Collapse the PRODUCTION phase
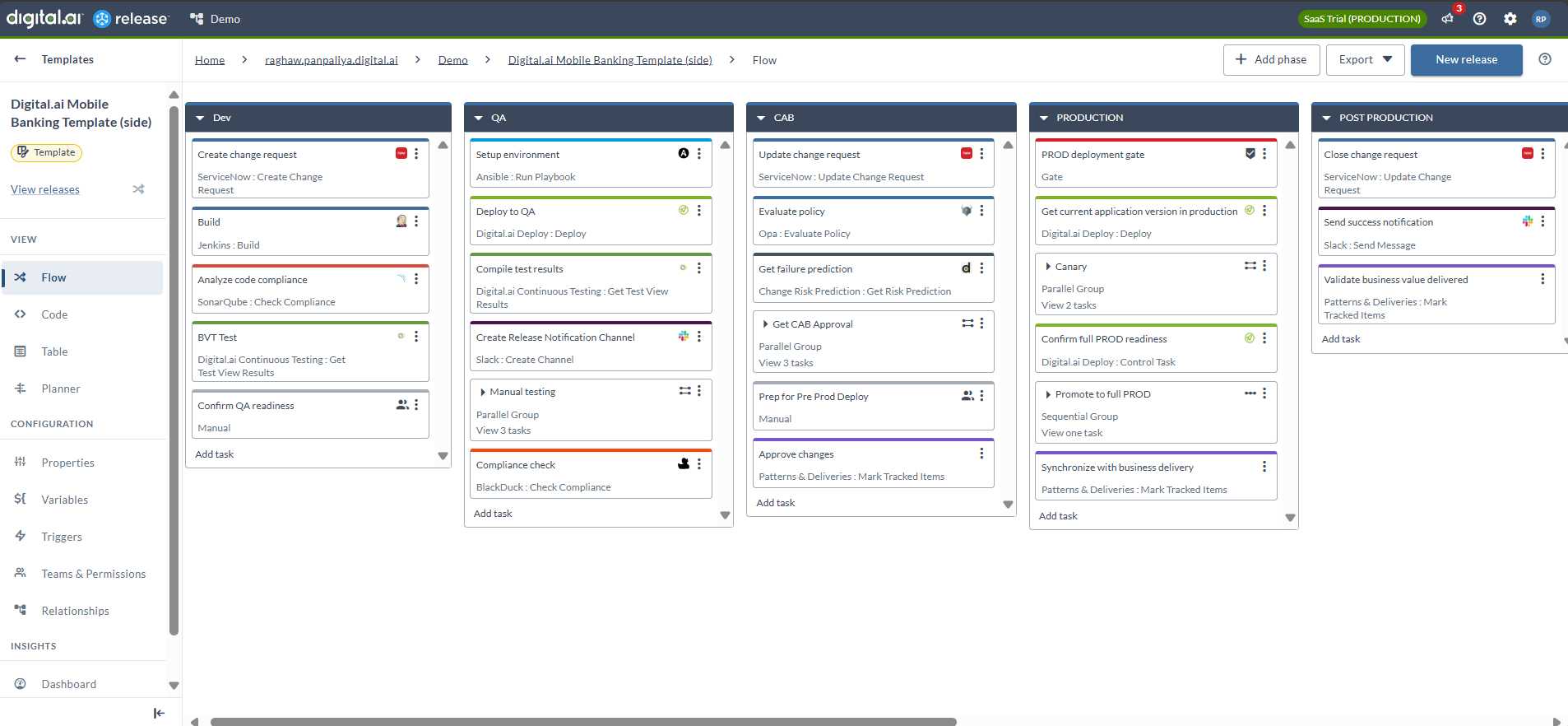 pos(1044,118)
